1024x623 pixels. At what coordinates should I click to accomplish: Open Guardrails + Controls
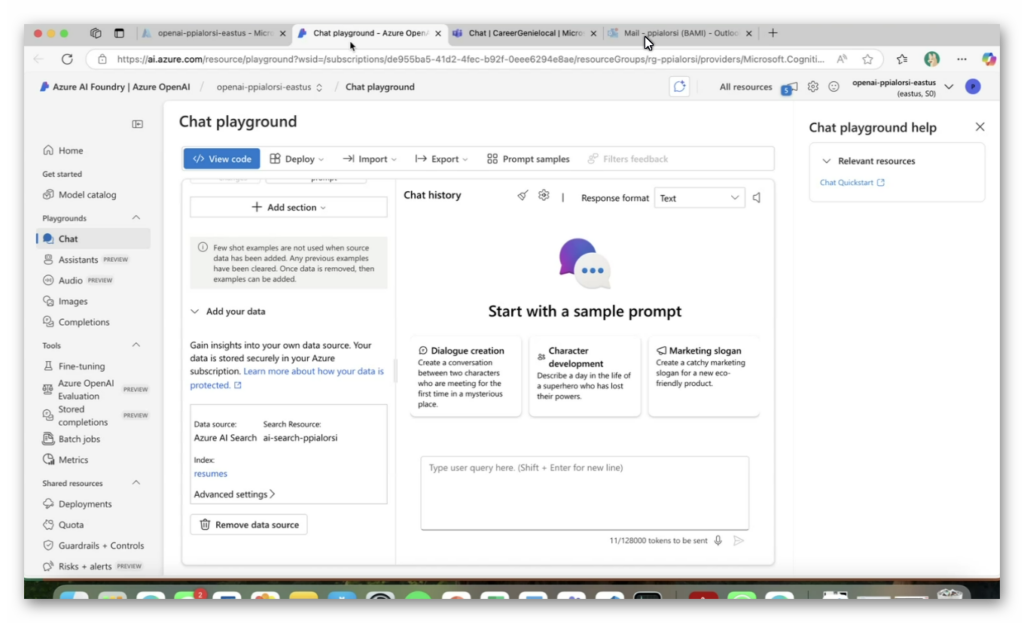[101, 545]
